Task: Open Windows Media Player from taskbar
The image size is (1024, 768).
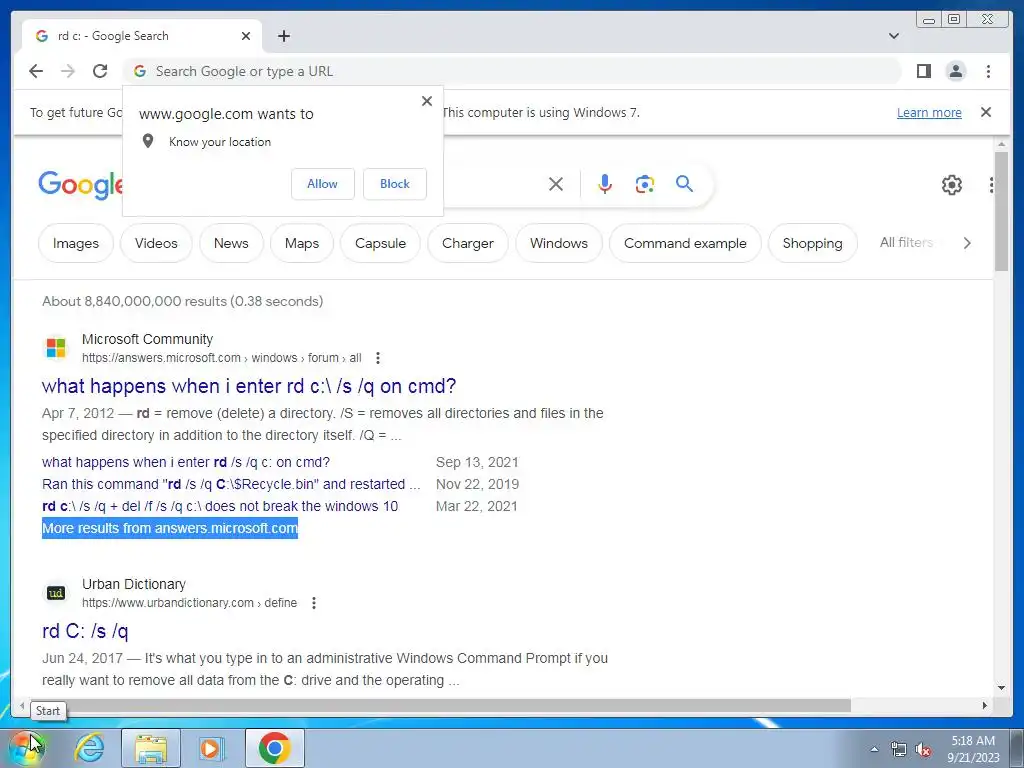Action: coord(210,748)
